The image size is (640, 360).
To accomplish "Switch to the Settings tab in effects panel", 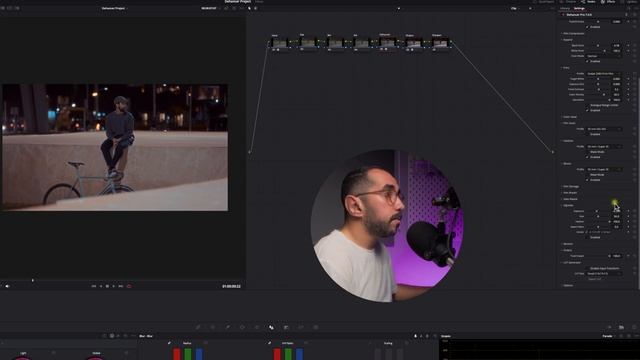I will [x=579, y=8].
